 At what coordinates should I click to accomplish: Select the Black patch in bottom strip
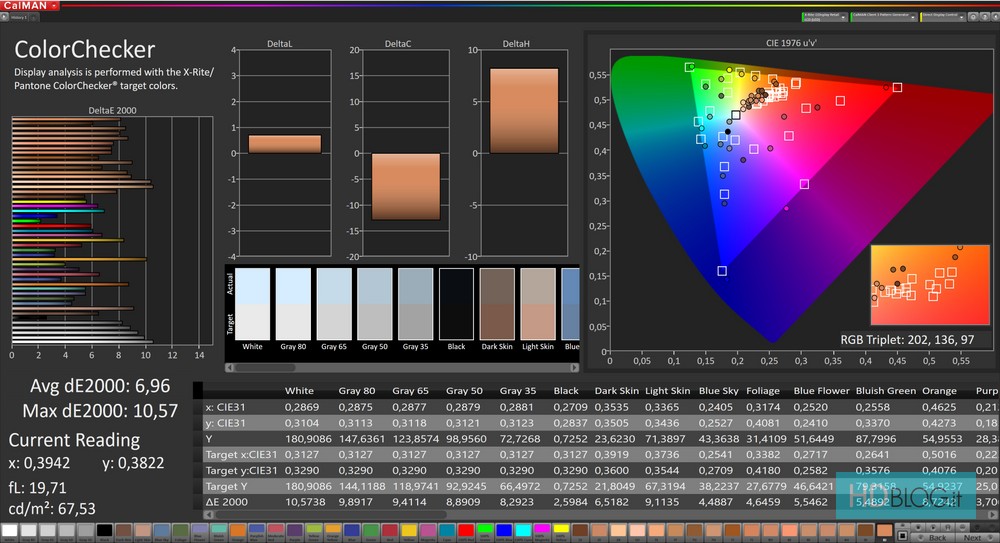(104, 530)
